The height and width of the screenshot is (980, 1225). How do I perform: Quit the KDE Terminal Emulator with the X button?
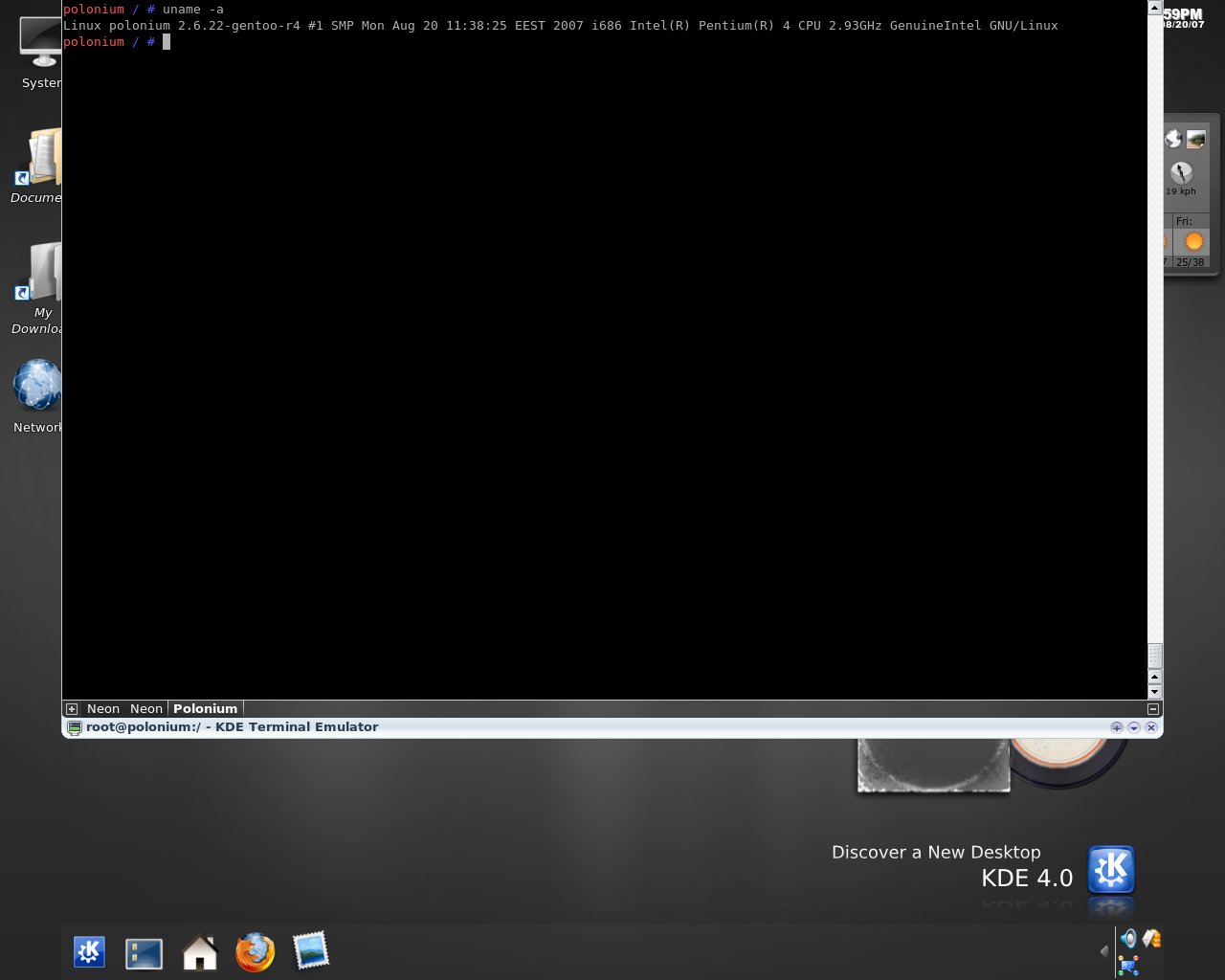click(x=1151, y=727)
